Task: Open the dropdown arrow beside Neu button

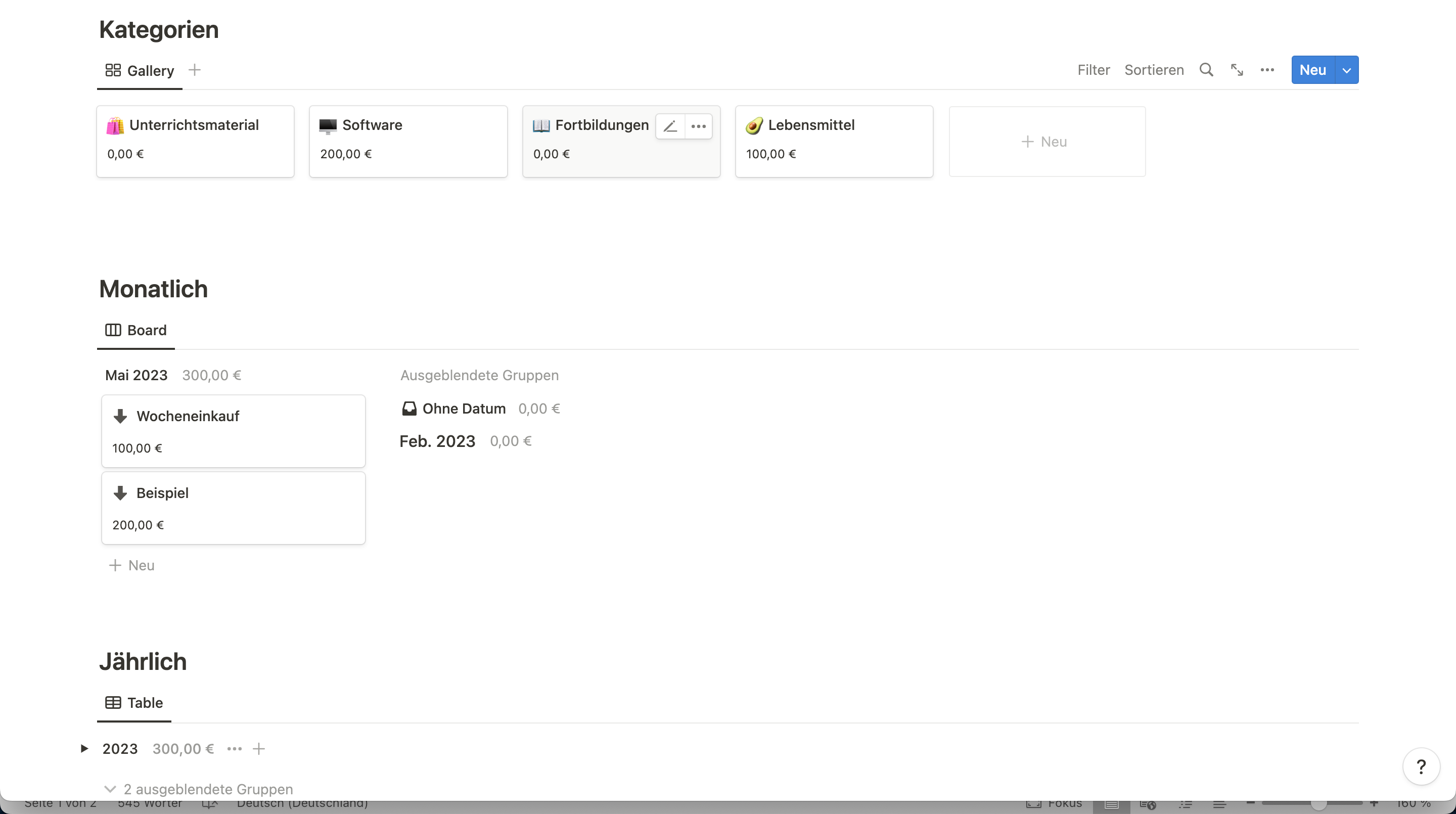Action: point(1346,70)
